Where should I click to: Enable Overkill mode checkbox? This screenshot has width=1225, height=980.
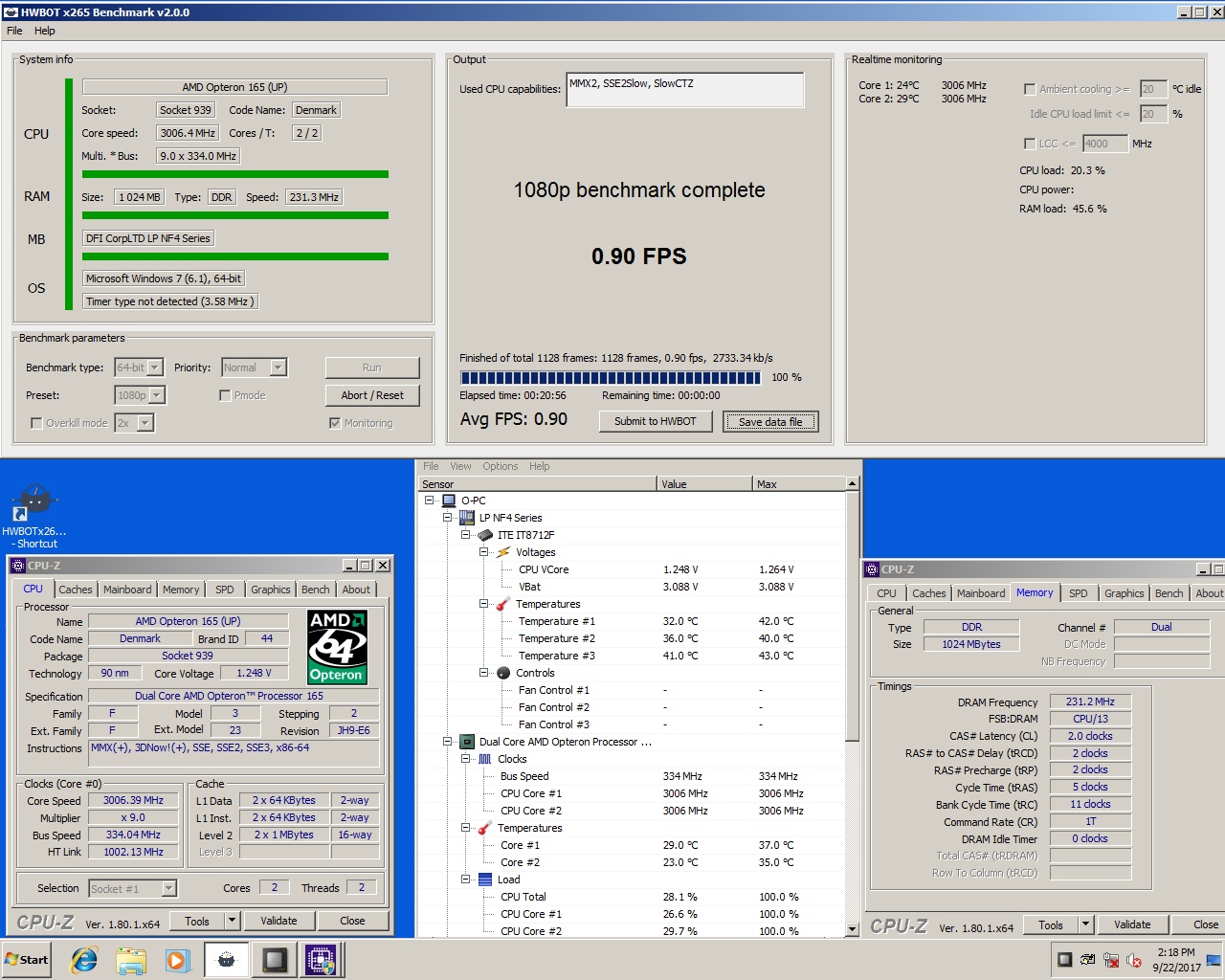click(x=36, y=423)
